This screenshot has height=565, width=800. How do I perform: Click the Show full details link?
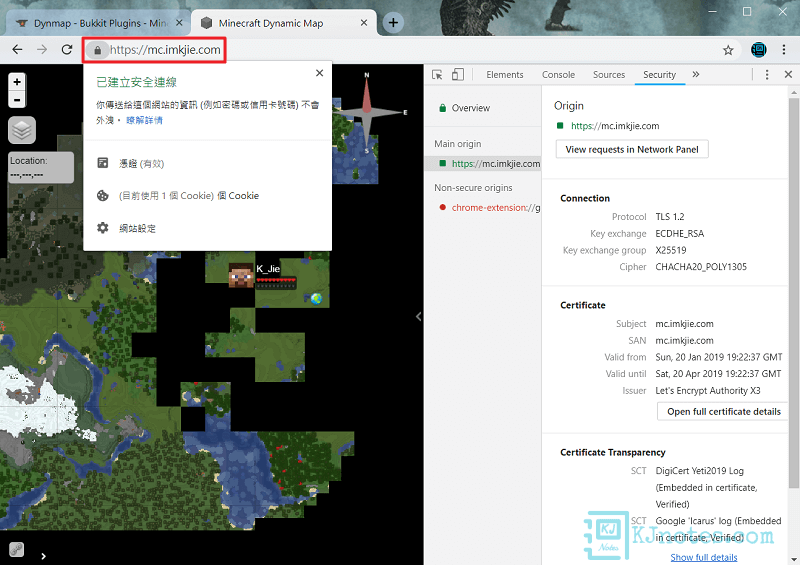[x=703, y=557]
